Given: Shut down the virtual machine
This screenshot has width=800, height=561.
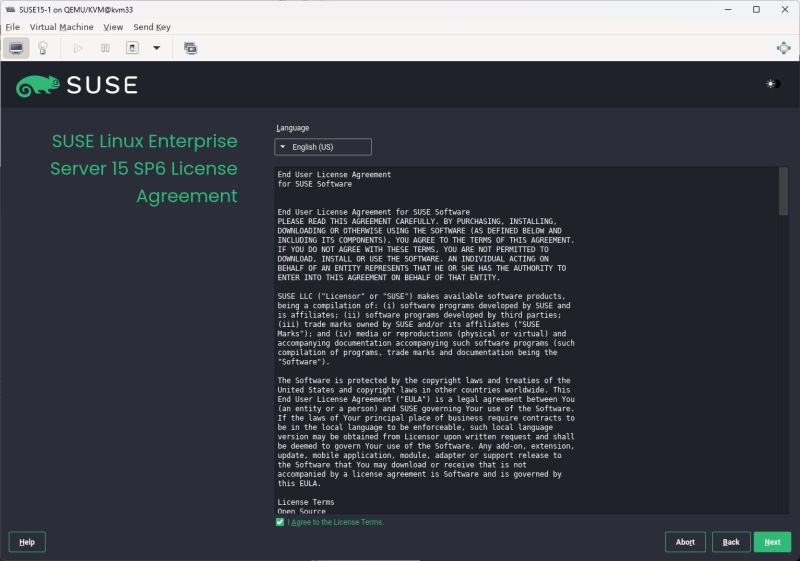Looking at the screenshot, I should pyautogui.click(x=132, y=48).
